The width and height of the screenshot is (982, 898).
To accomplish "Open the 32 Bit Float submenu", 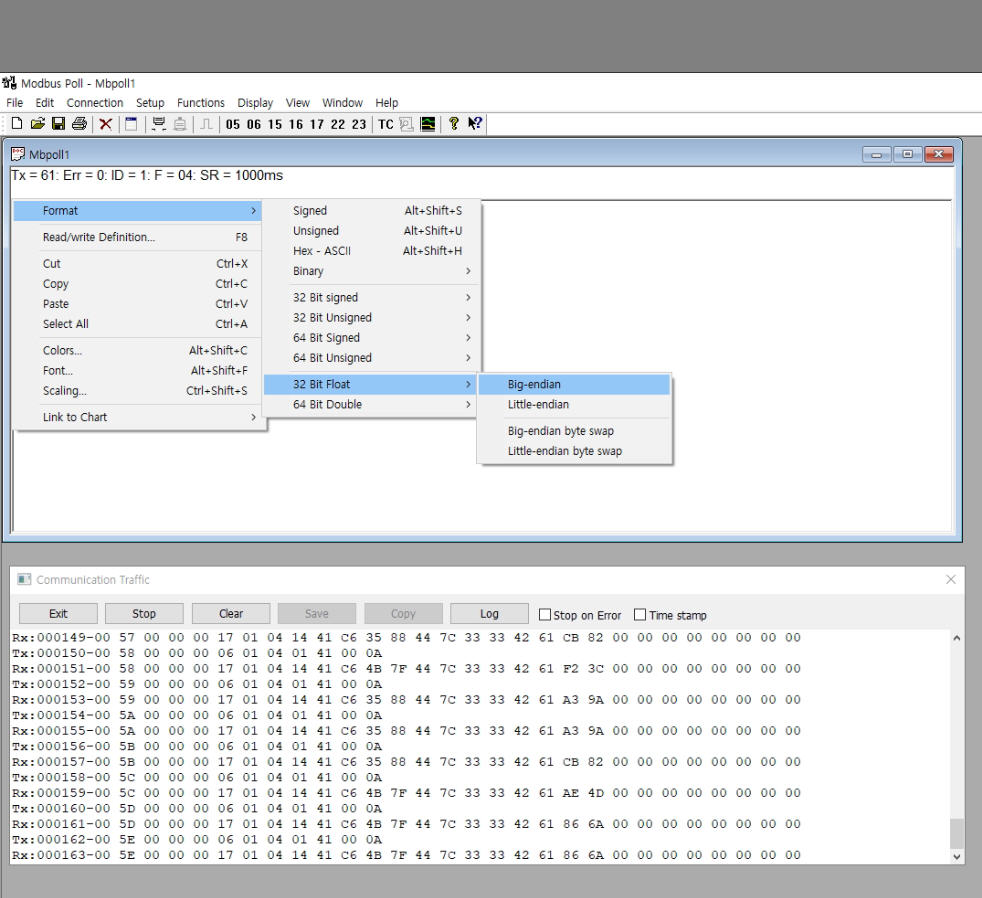I will 372,384.
